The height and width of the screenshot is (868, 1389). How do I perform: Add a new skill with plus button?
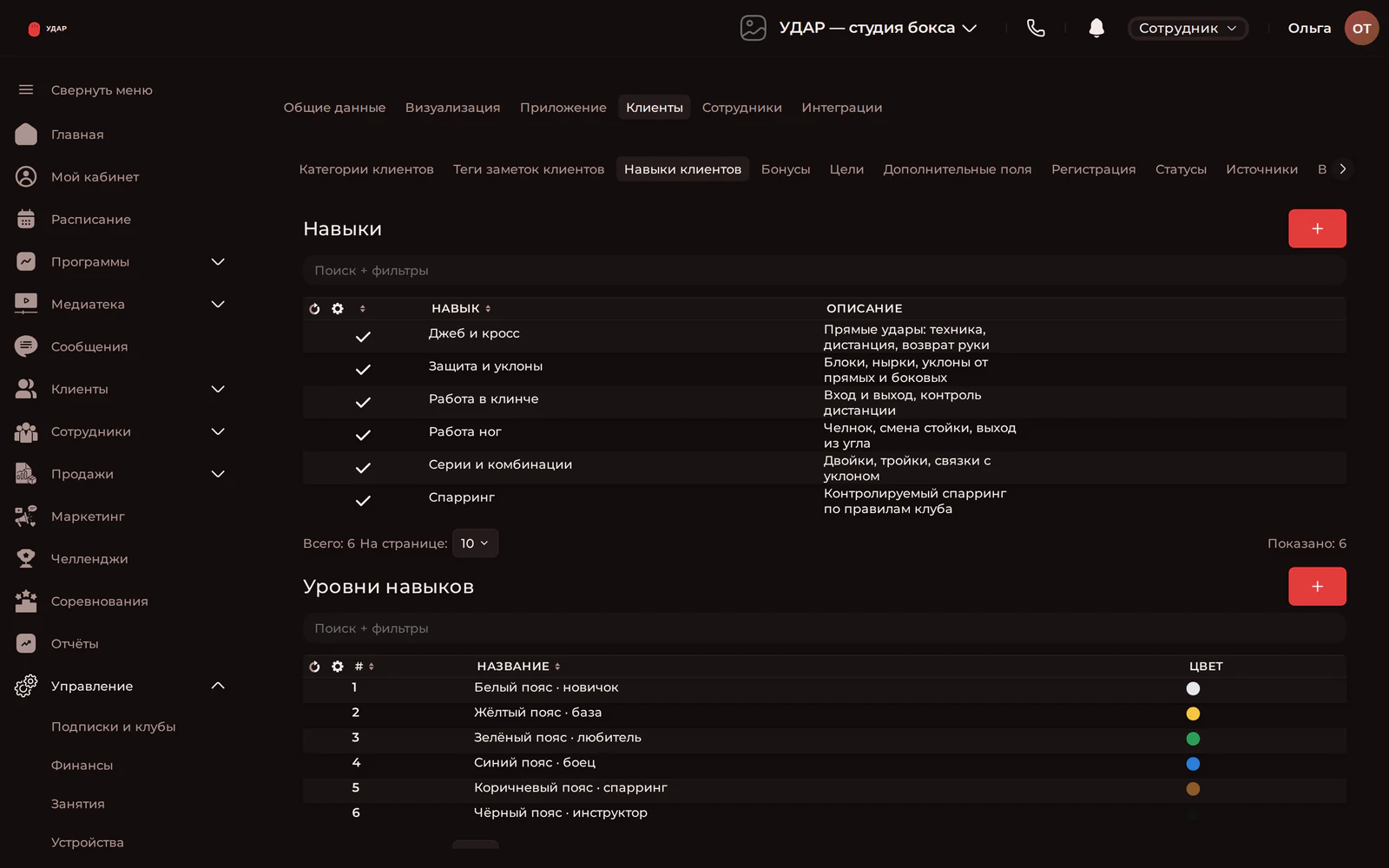pos(1317,228)
